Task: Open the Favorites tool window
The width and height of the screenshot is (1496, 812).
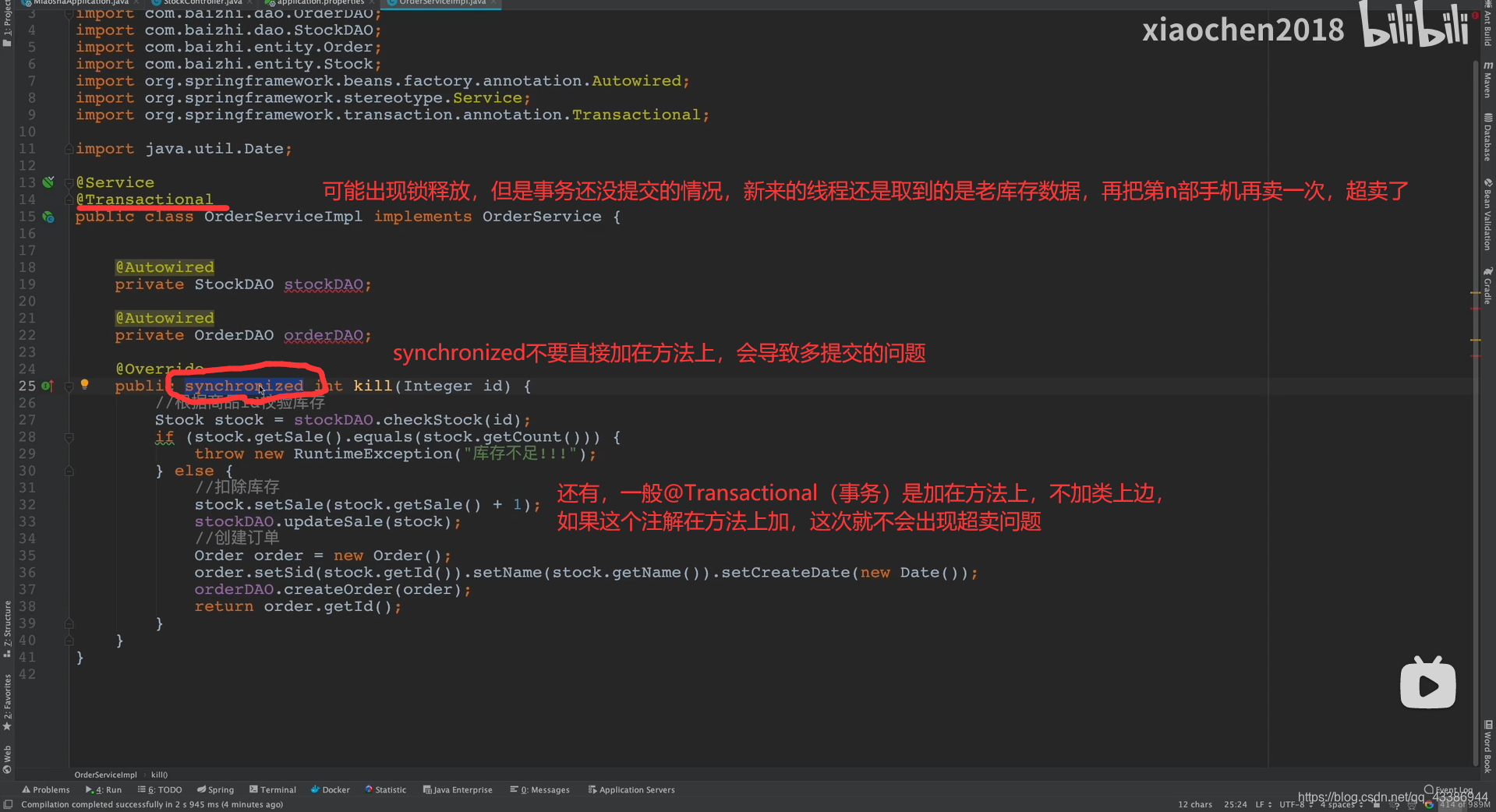Action: 7,702
